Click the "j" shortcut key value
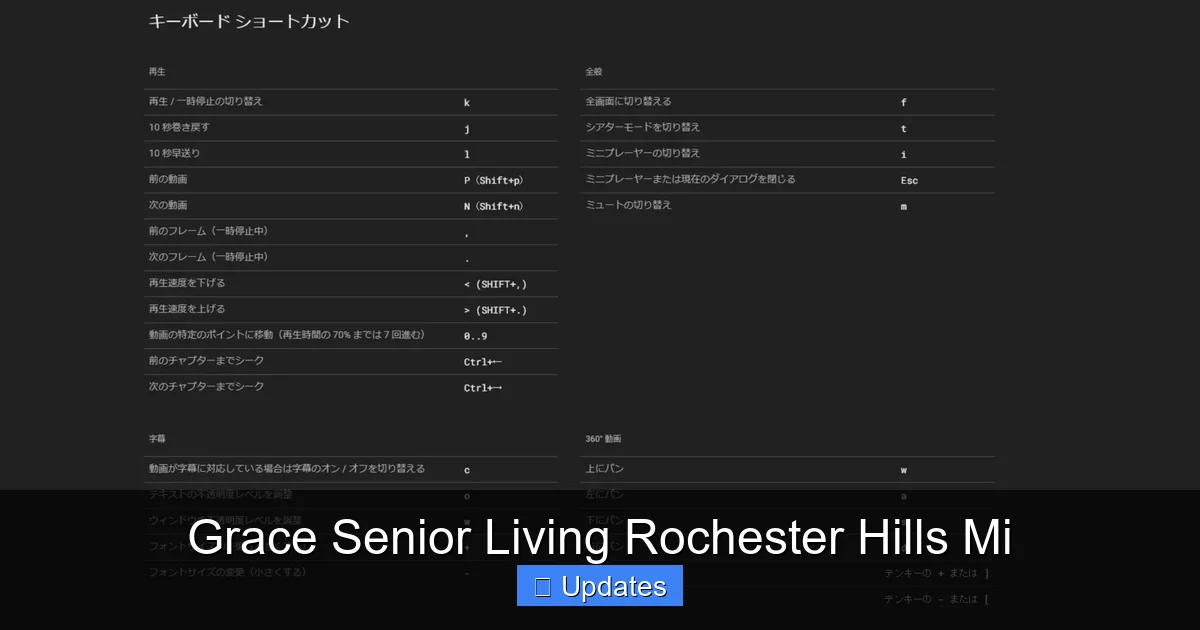The image size is (1200, 630). tap(467, 129)
